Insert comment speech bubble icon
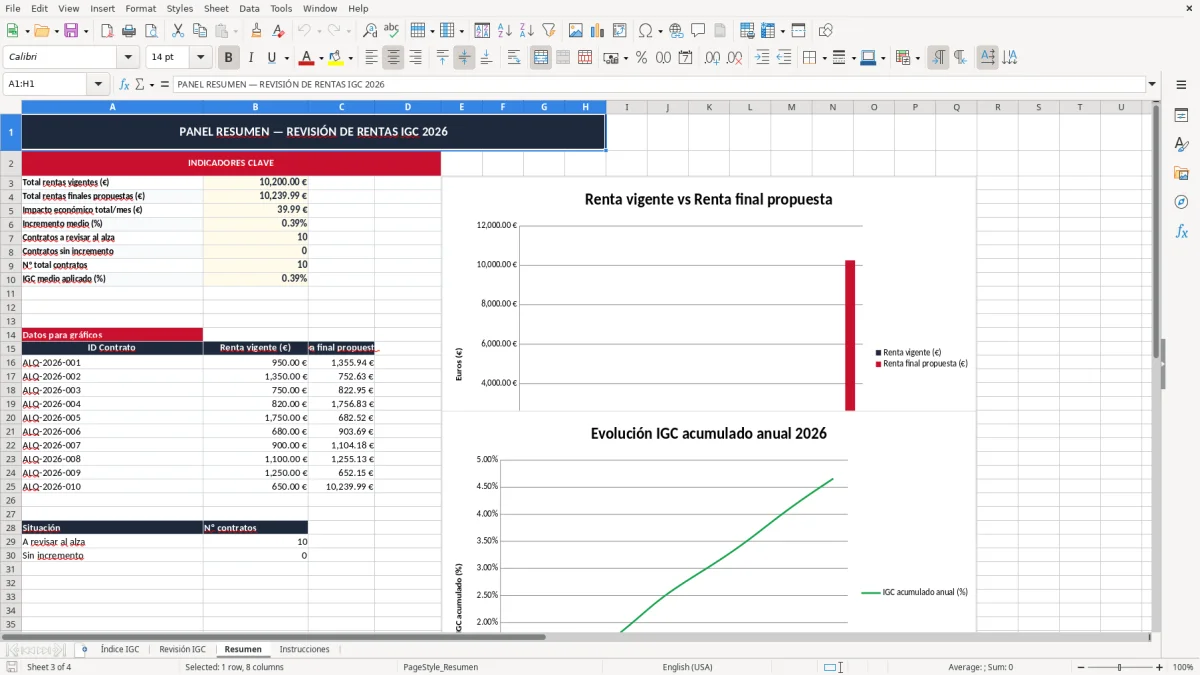This screenshot has height=675, width=1200. (x=698, y=31)
